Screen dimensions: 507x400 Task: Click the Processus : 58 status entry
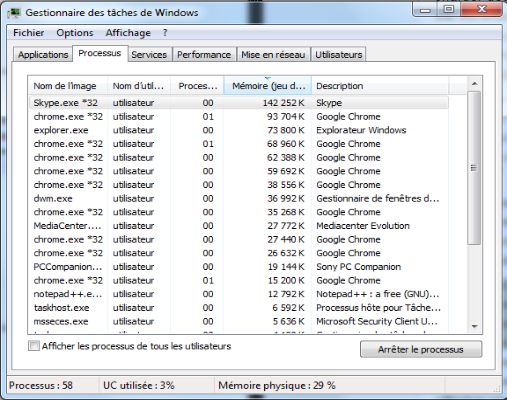(41, 385)
